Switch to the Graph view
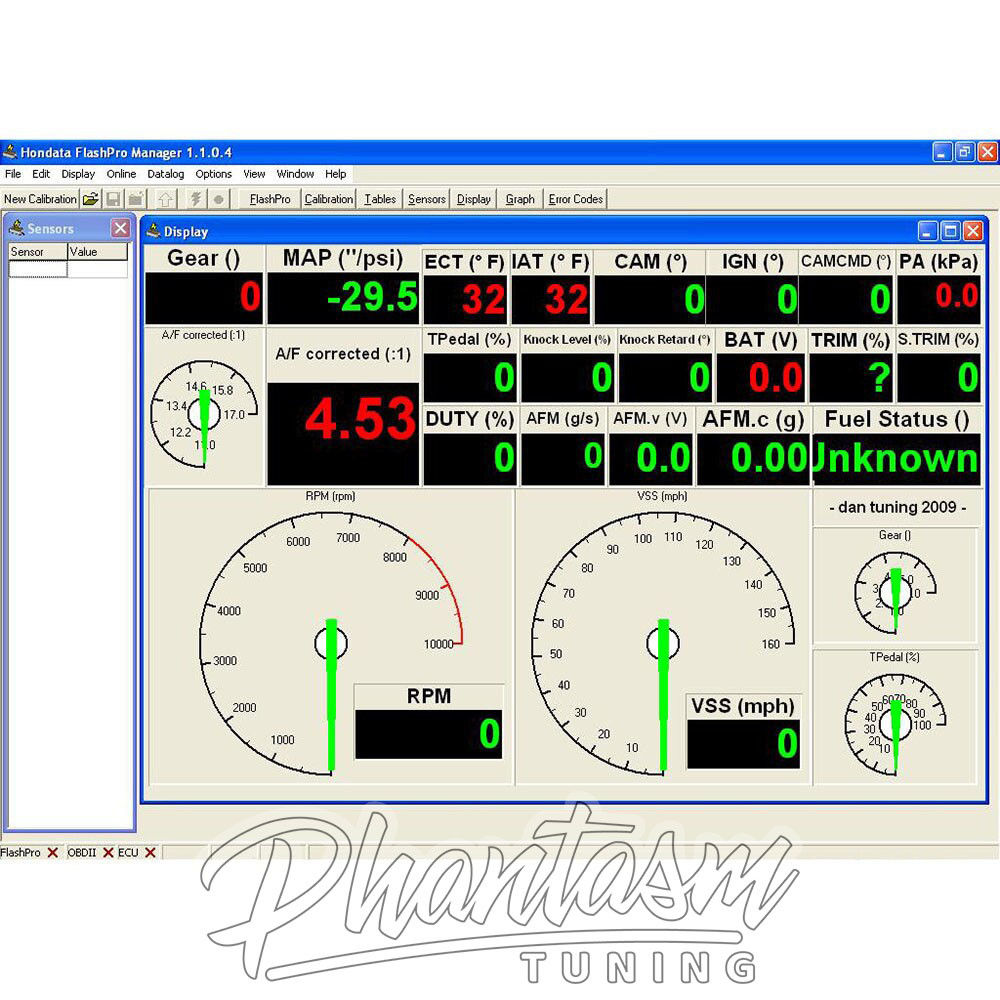 pyautogui.click(x=519, y=198)
